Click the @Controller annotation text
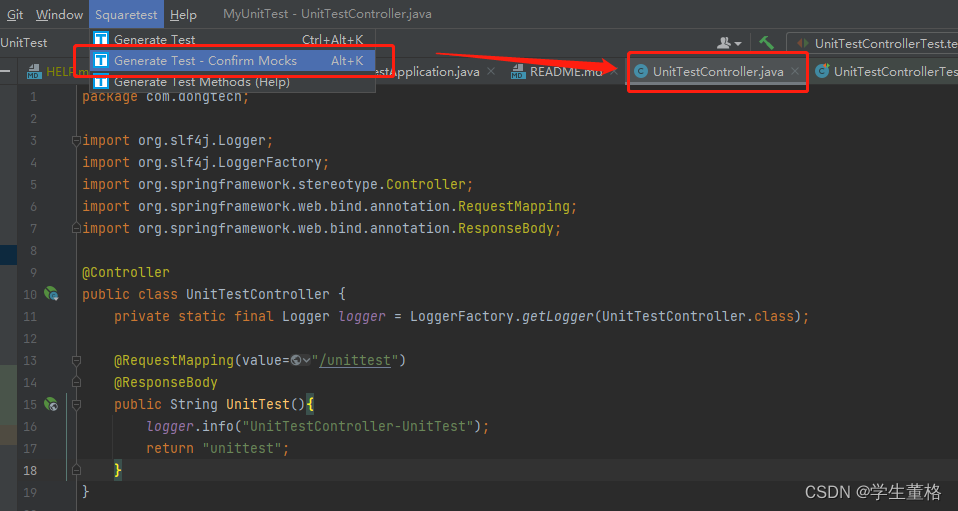958x511 pixels. tap(126, 272)
